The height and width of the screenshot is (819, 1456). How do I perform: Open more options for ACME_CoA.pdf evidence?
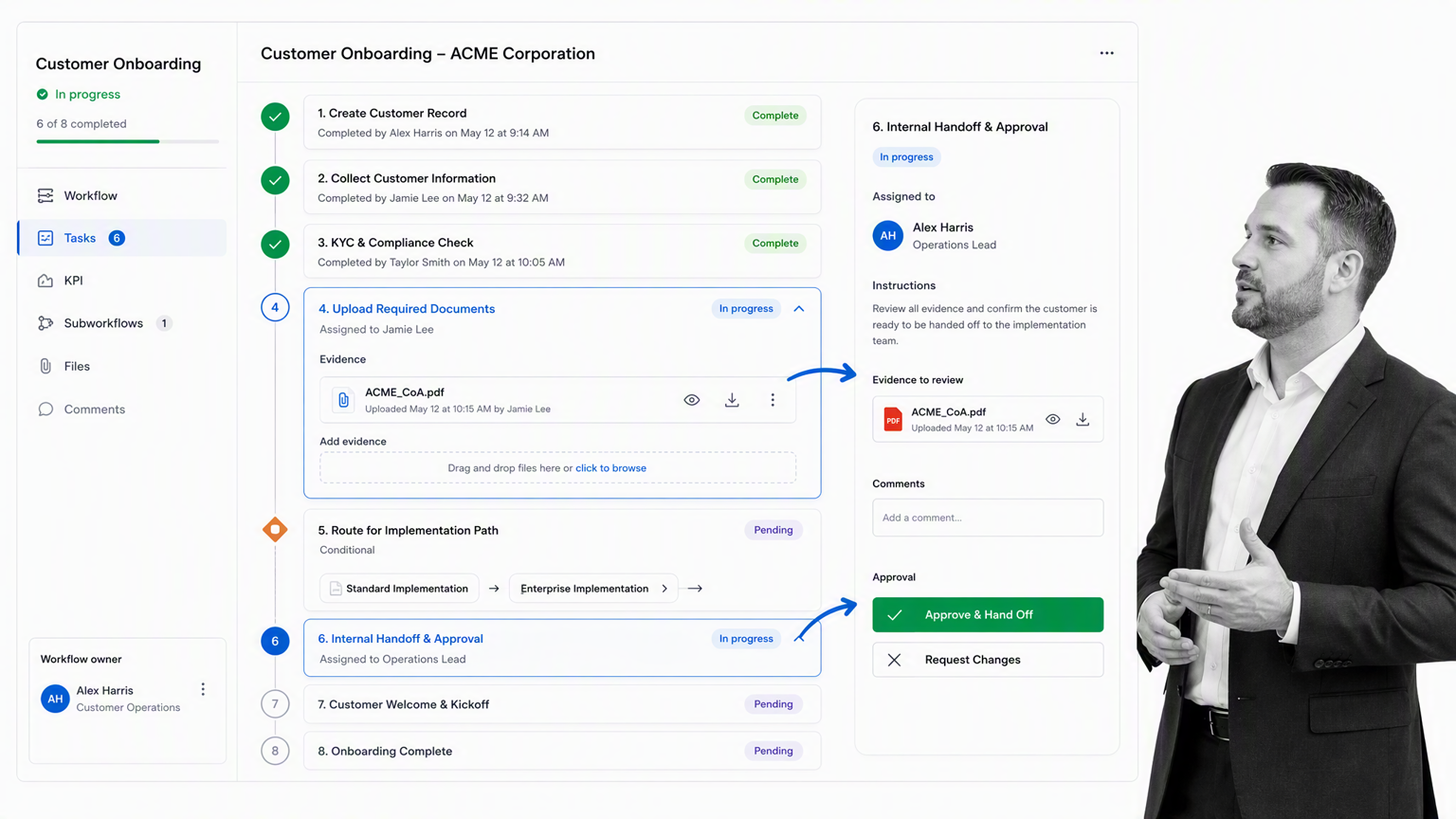(x=773, y=400)
